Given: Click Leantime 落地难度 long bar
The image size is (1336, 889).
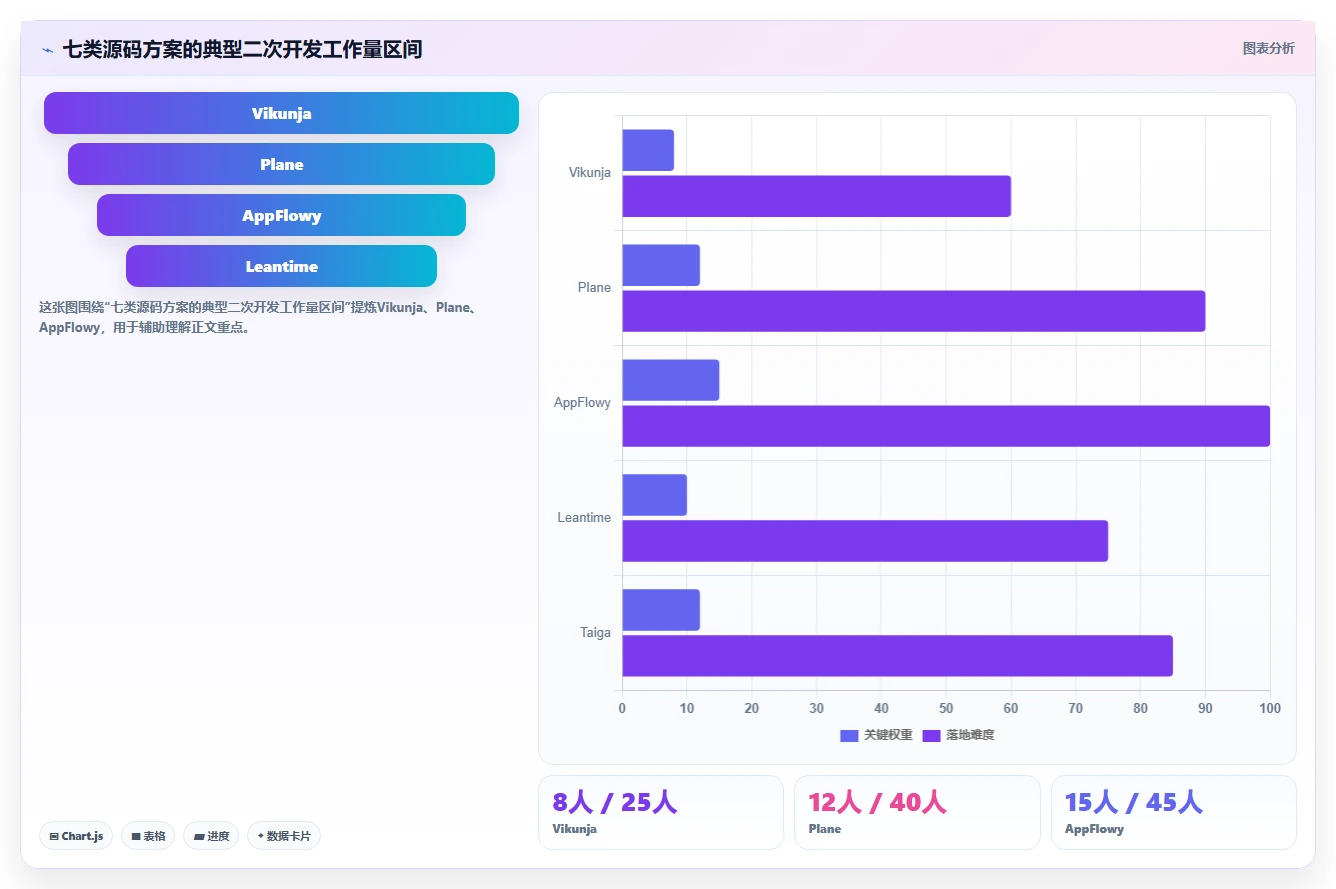Looking at the screenshot, I should (x=865, y=541).
